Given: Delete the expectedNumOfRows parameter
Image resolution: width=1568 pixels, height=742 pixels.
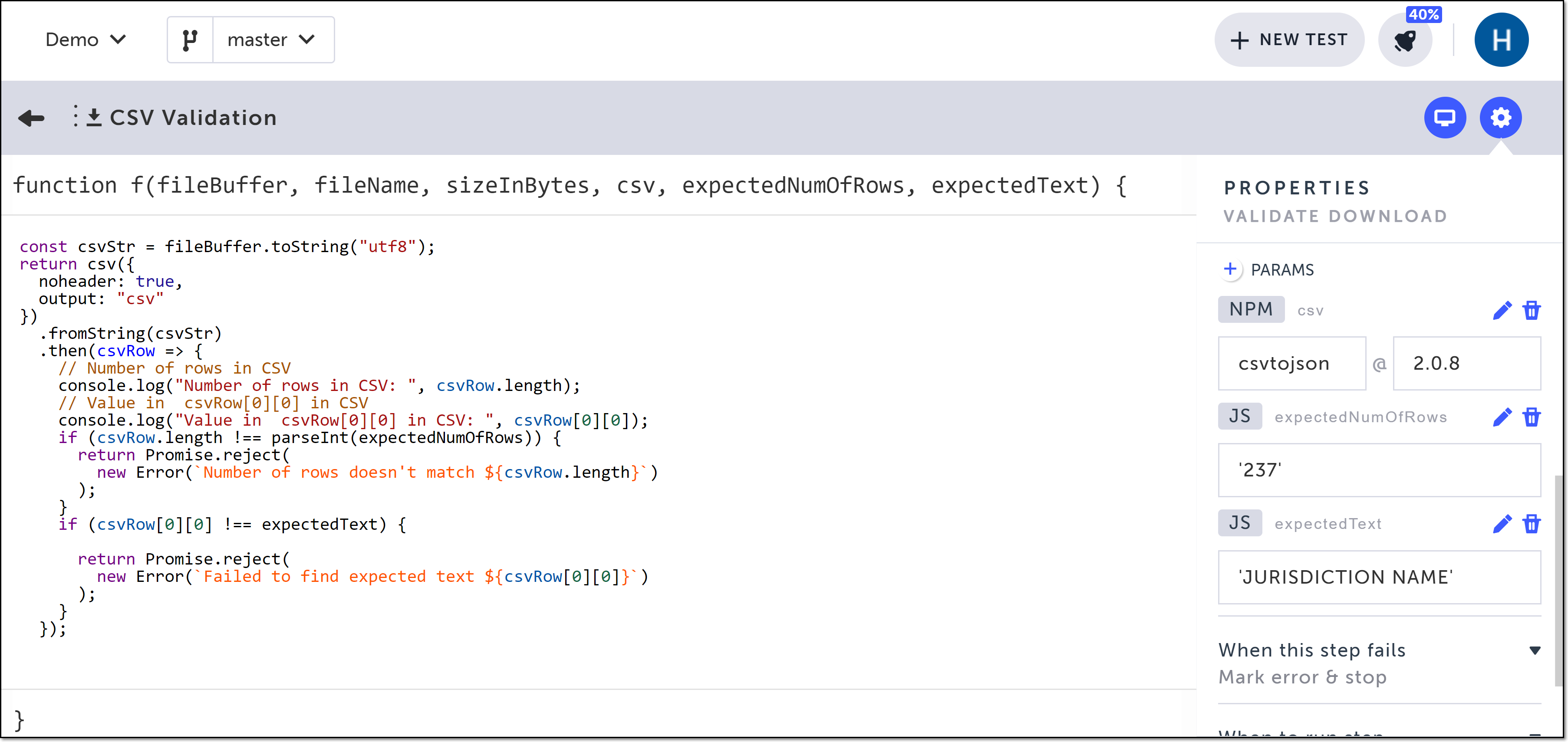Looking at the screenshot, I should click(1532, 417).
